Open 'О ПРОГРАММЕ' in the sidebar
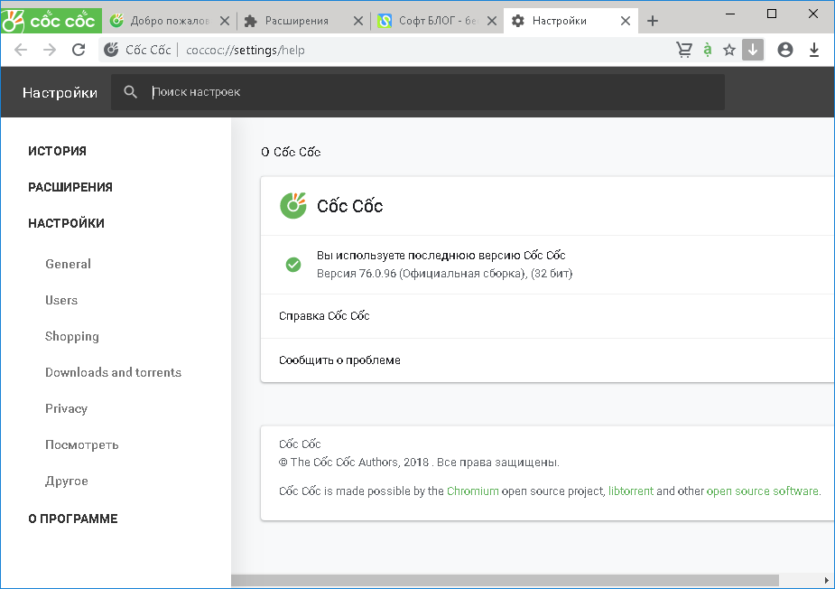835x589 pixels. (x=73, y=519)
